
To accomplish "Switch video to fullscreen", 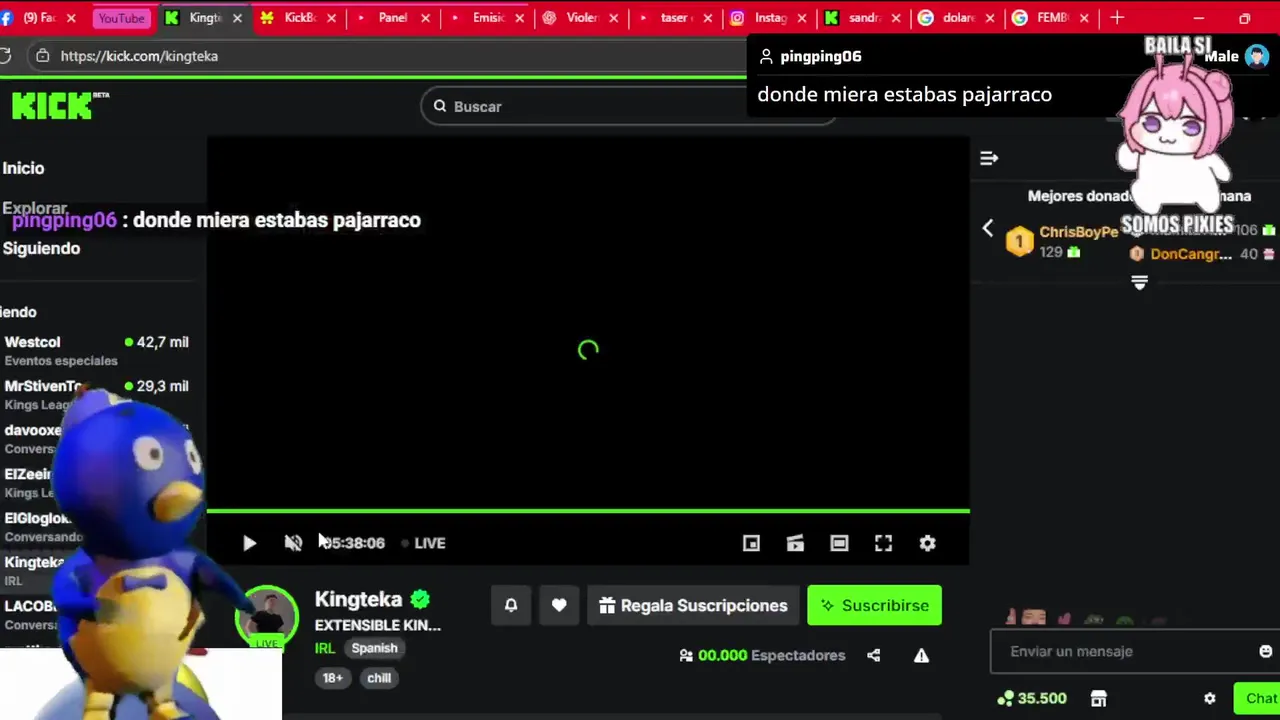I will (883, 543).
